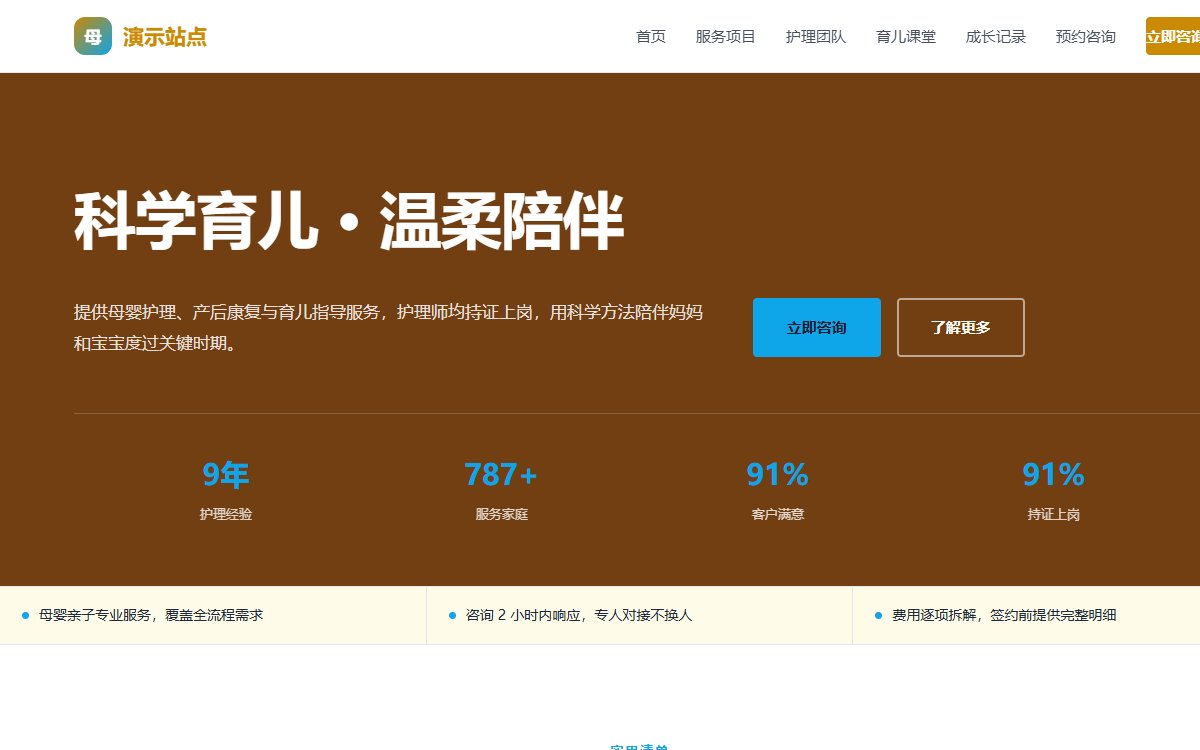Open 预约咨询 from the navigation
This screenshot has height=750, width=1200.
coord(1086,37)
